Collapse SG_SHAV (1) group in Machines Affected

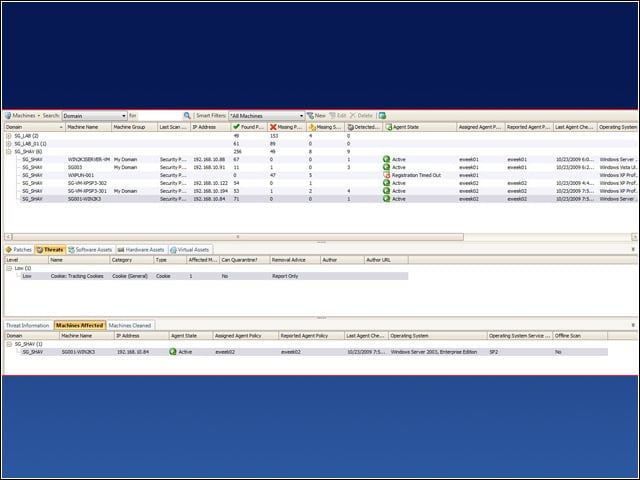pyautogui.click(x=9, y=344)
